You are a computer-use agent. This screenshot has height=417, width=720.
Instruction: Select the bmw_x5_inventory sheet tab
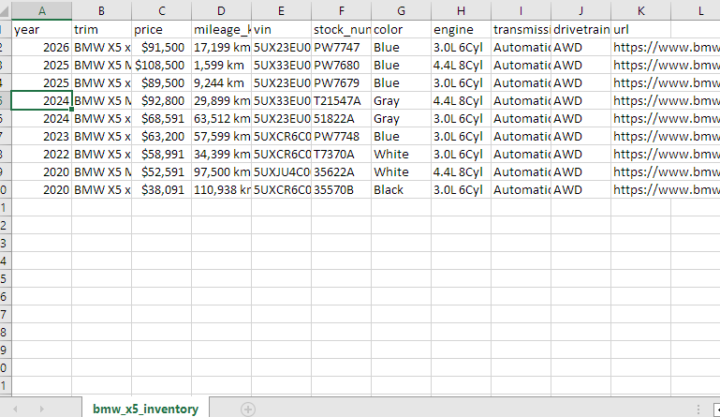(x=146, y=408)
